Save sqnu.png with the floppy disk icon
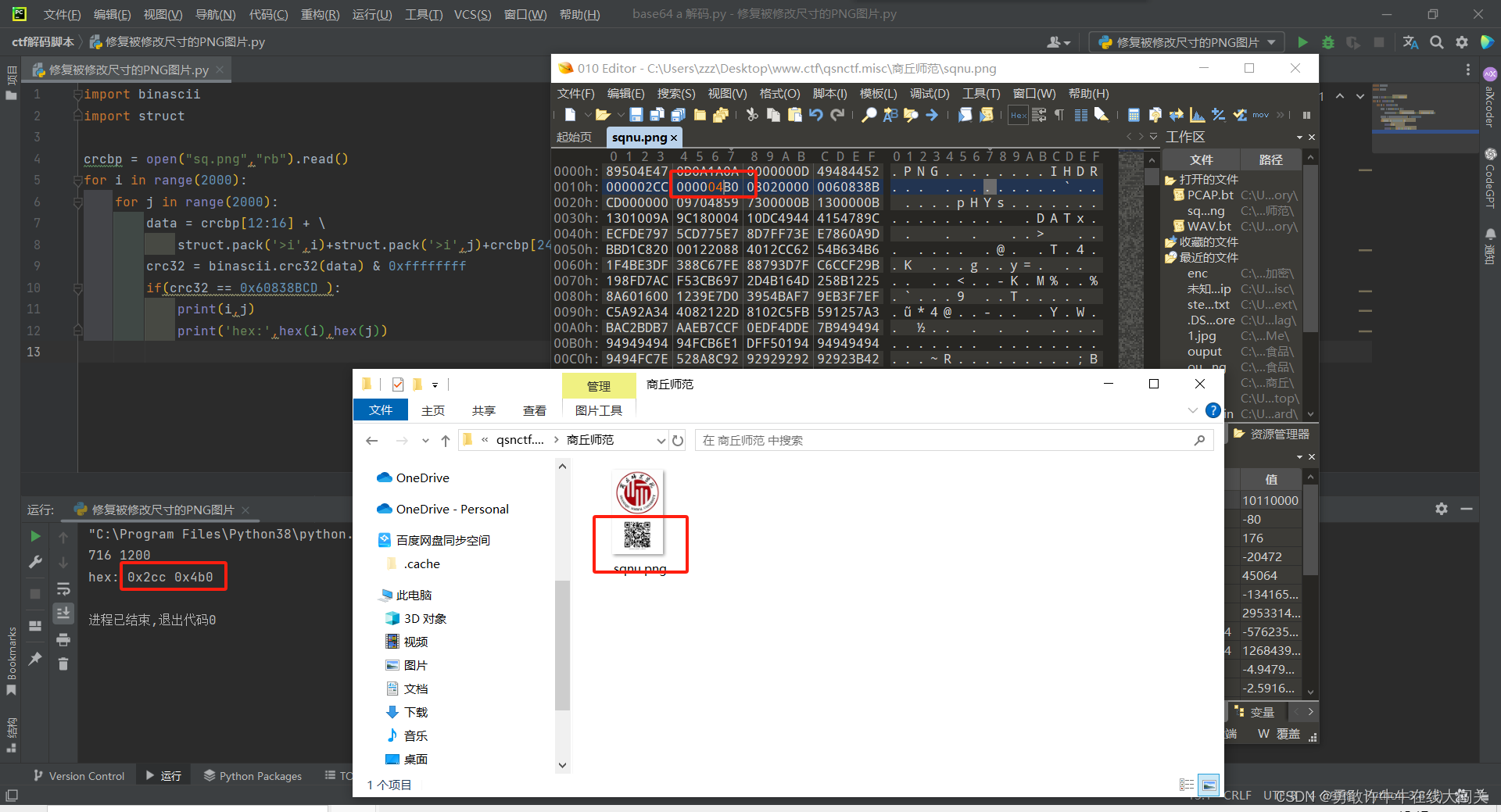This screenshot has width=1501, height=812. [636, 115]
